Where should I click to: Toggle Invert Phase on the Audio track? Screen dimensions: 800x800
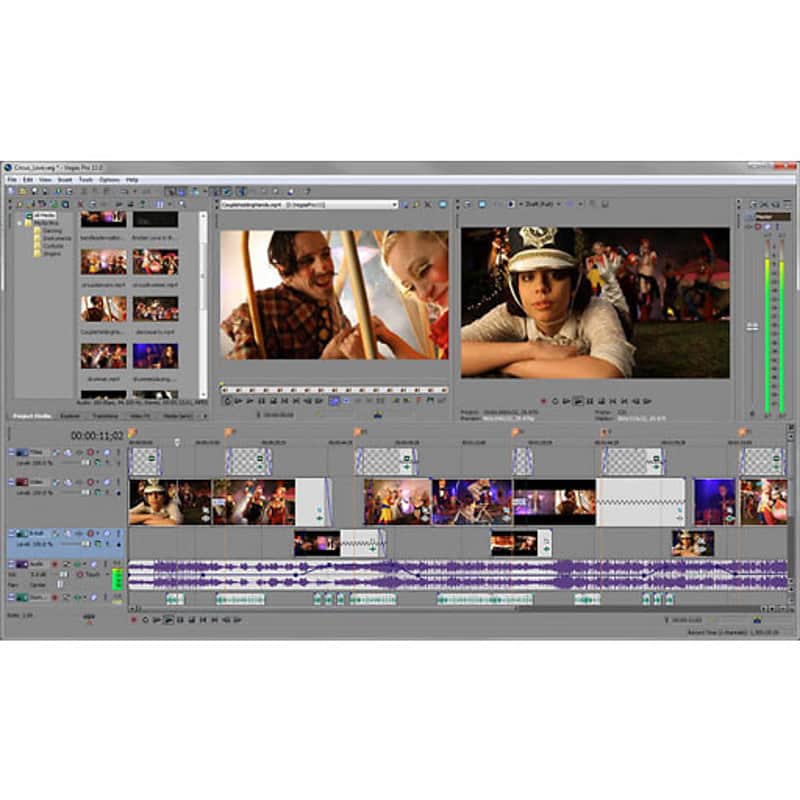pyautogui.click(x=67, y=564)
